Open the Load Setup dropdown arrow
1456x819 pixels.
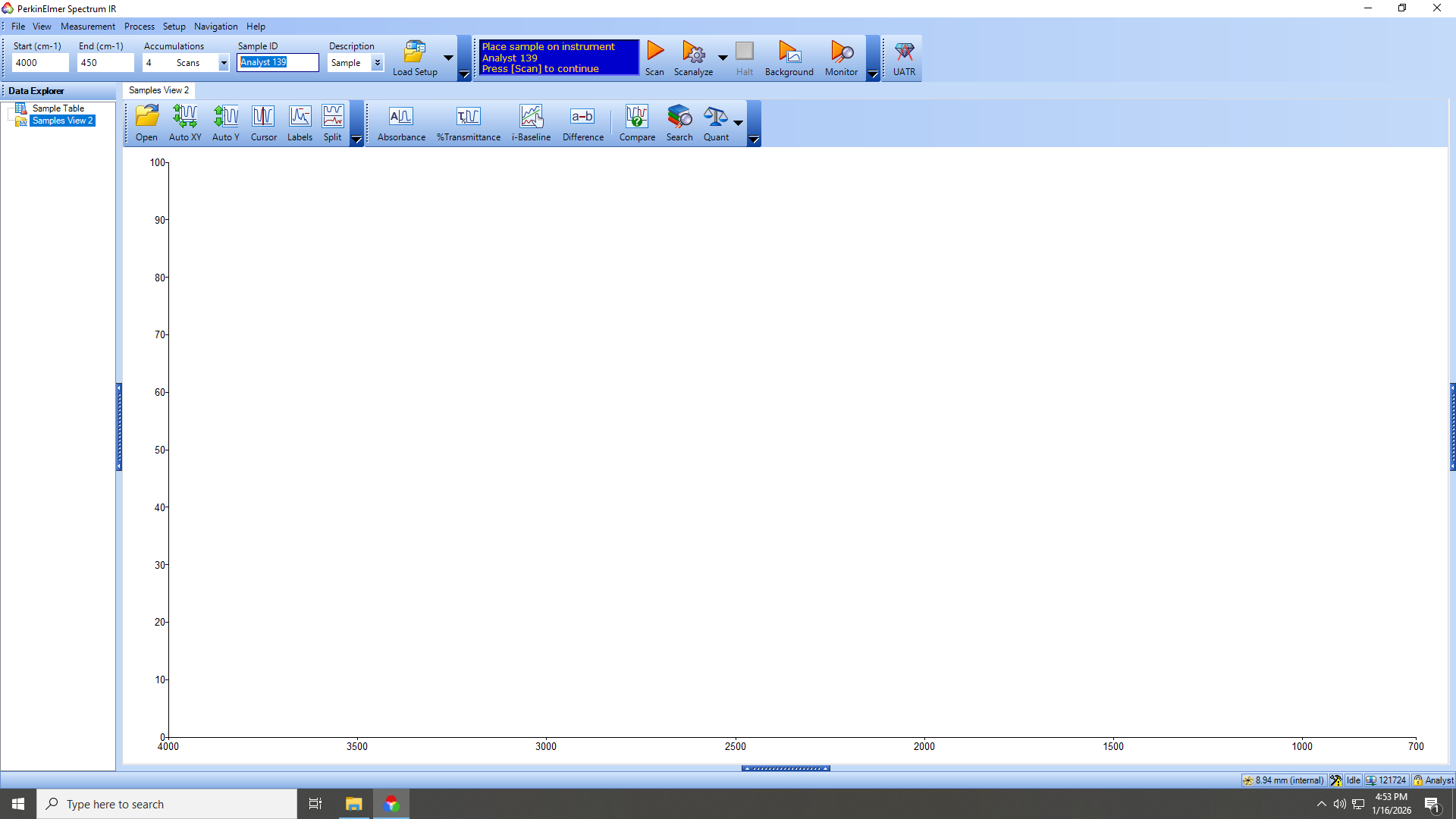448,58
